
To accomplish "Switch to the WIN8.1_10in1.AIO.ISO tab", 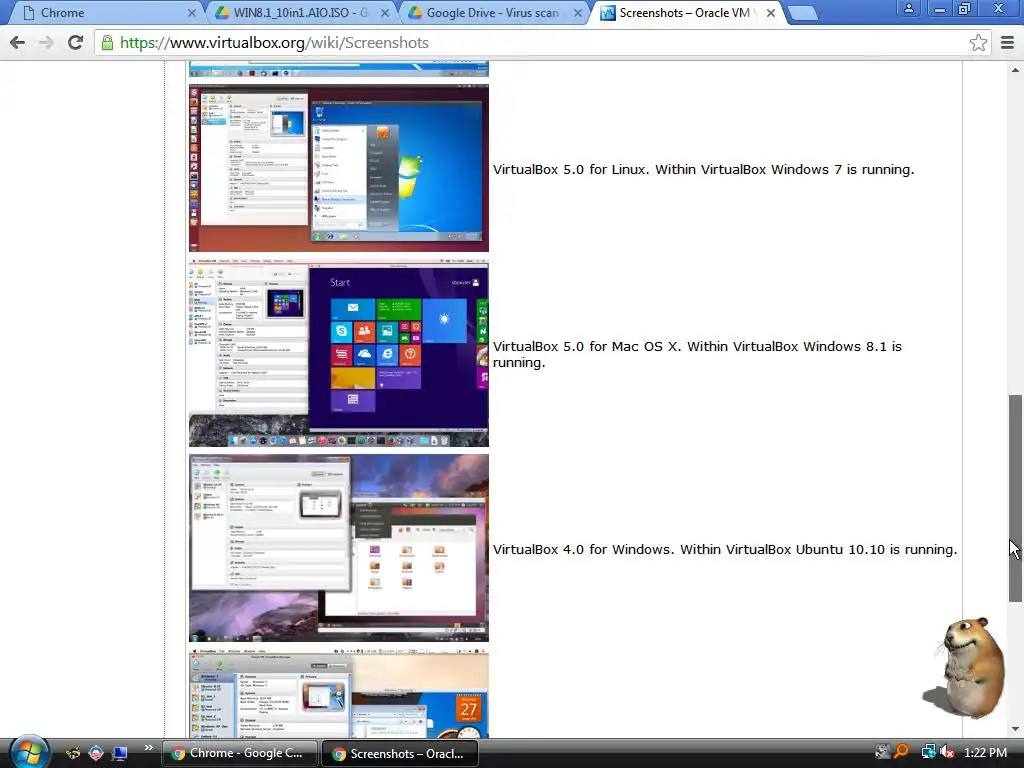I will [299, 12].
